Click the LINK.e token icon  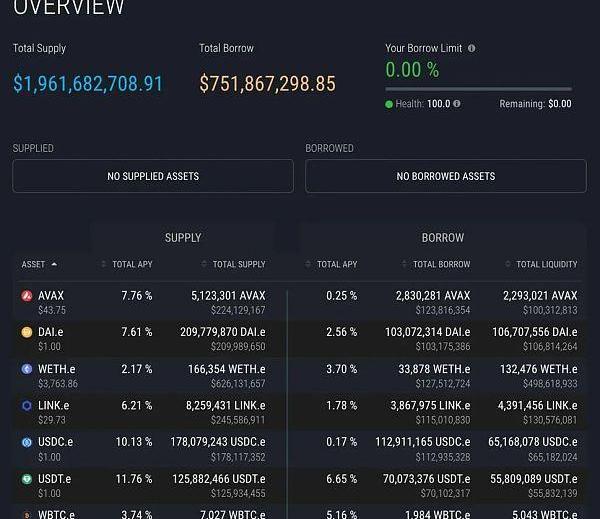coord(27,406)
